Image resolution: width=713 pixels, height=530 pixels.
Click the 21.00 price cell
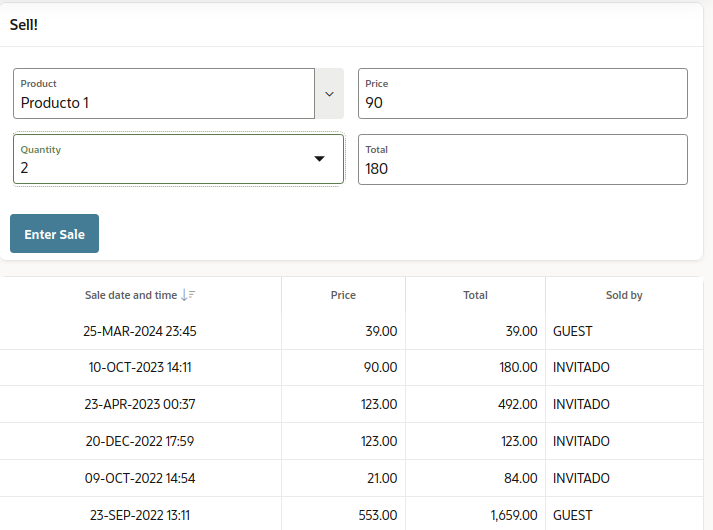click(381, 478)
